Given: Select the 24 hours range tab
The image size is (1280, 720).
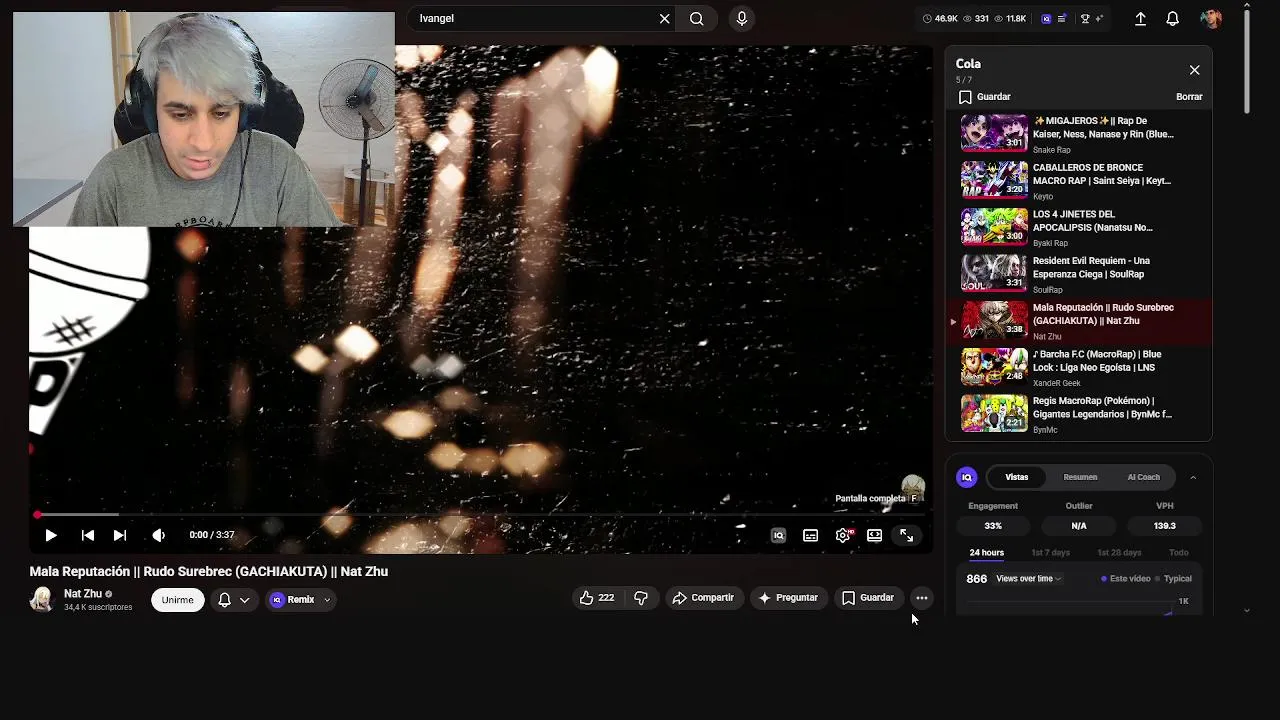Looking at the screenshot, I should [x=986, y=553].
